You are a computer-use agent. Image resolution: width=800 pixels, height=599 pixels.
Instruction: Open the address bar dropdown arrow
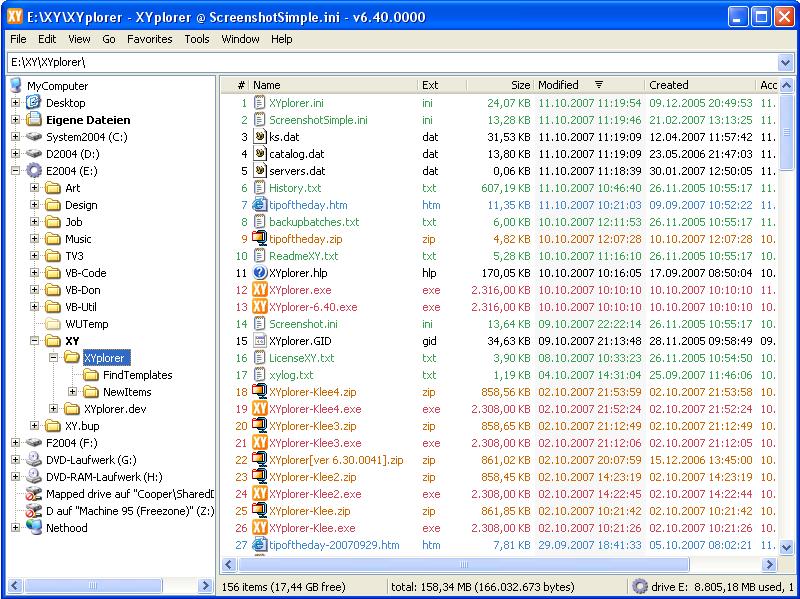[x=785, y=63]
